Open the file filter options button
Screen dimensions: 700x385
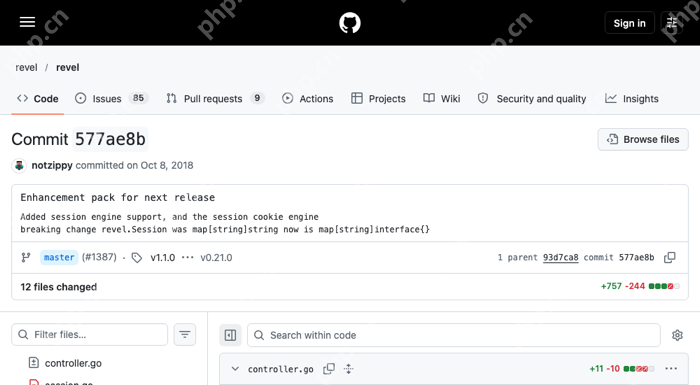pyautogui.click(x=185, y=335)
